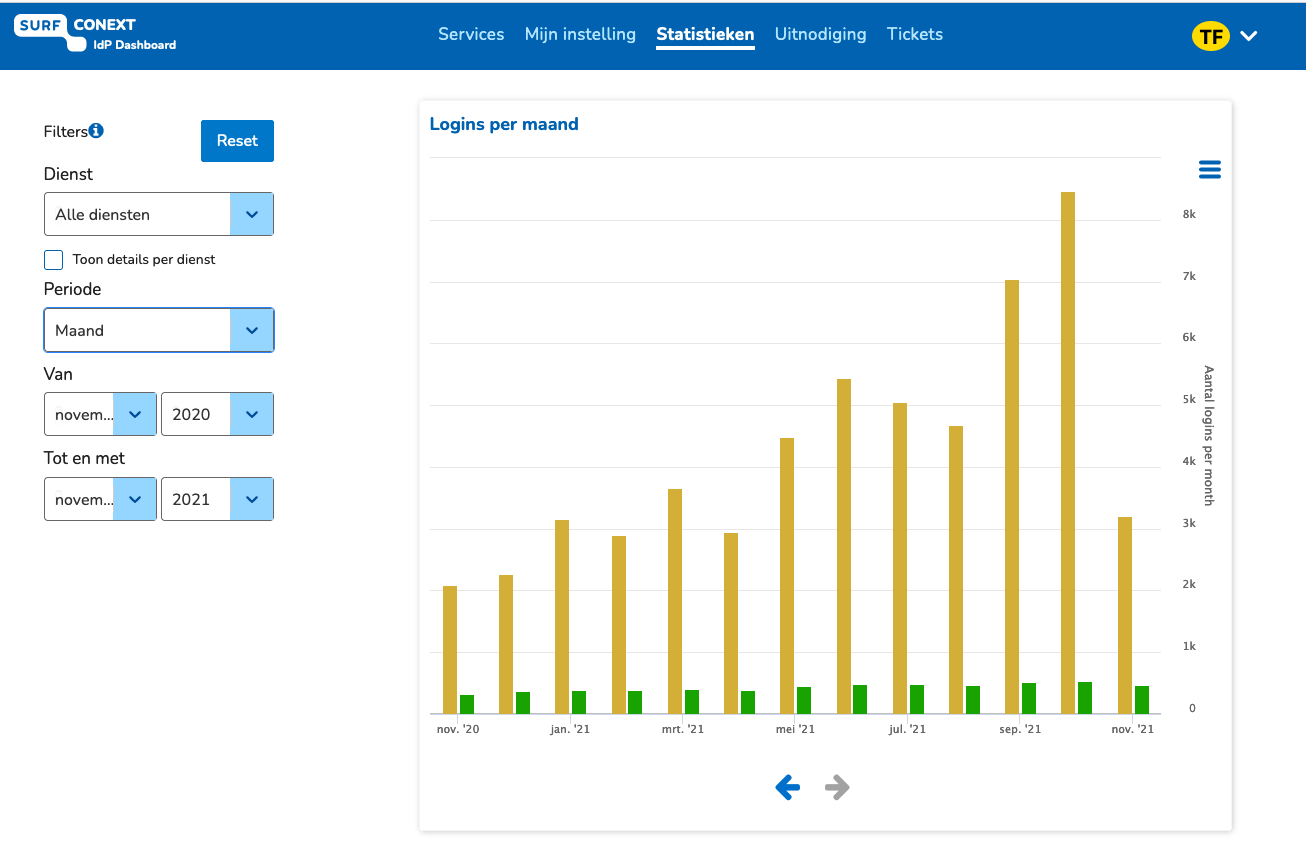Open the Services tab
The height and width of the screenshot is (863, 1306).
click(471, 34)
